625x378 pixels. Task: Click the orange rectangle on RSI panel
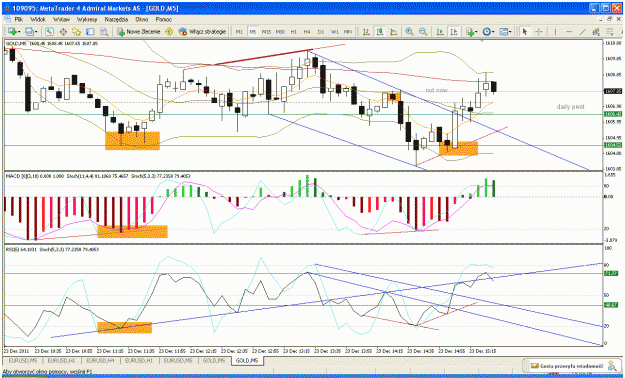click(x=125, y=327)
